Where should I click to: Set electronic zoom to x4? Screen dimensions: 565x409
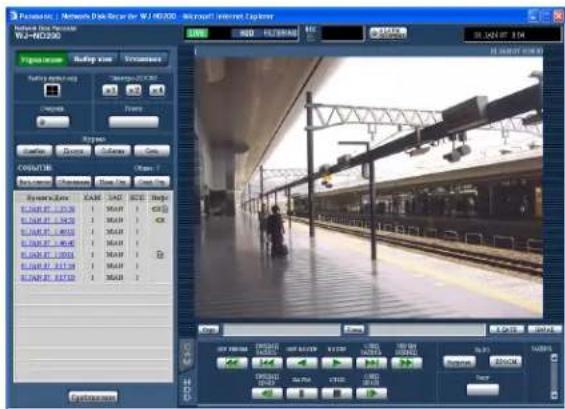pos(157,90)
